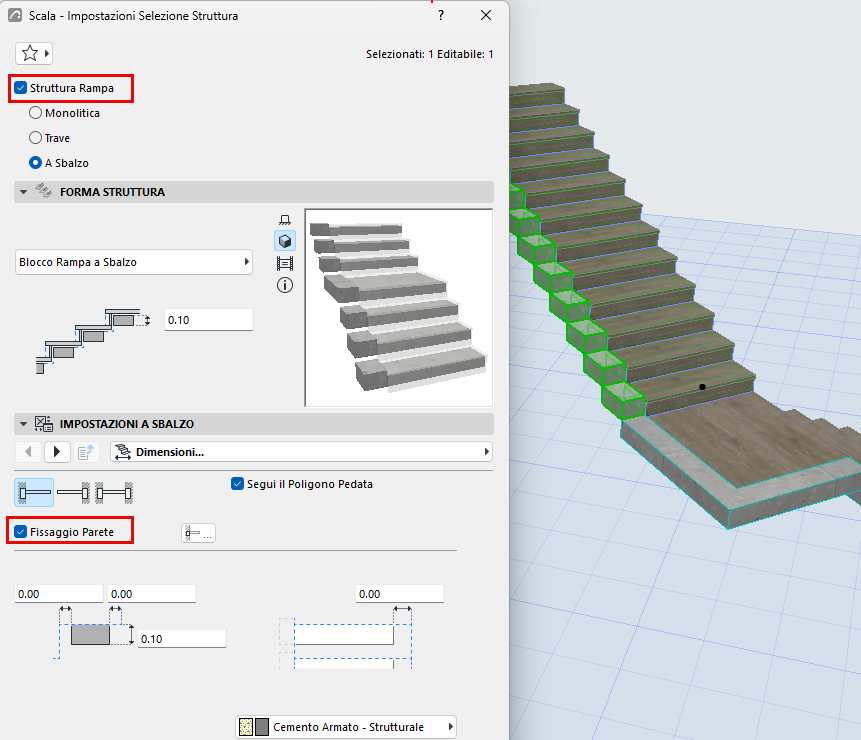
Task: Click the Selezionati: 1 Editabile: 1 text
Action: pyautogui.click(x=429, y=54)
